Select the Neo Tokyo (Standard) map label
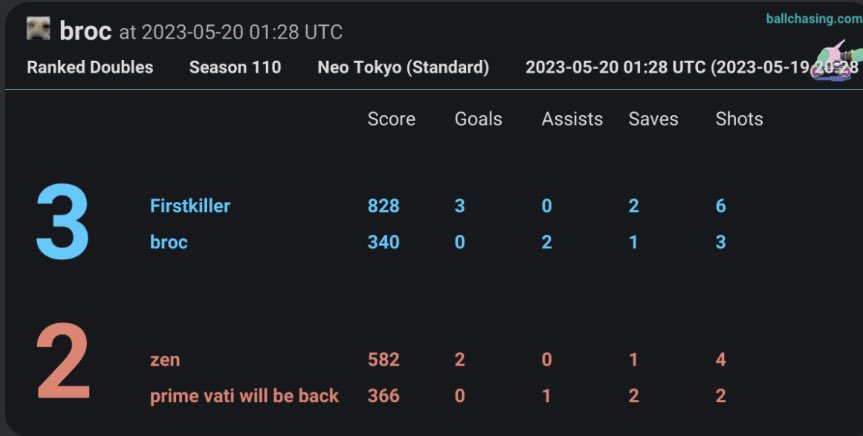This screenshot has width=863, height=436. 403,67
